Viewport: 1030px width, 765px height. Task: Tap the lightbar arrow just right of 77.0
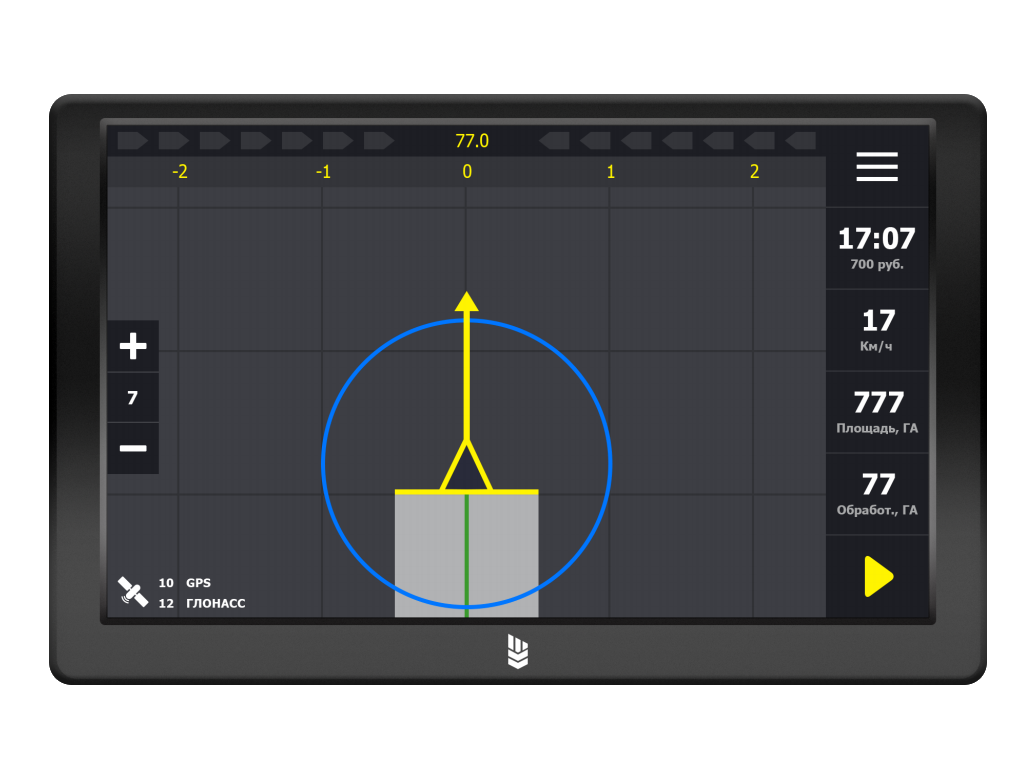[554, 141]
